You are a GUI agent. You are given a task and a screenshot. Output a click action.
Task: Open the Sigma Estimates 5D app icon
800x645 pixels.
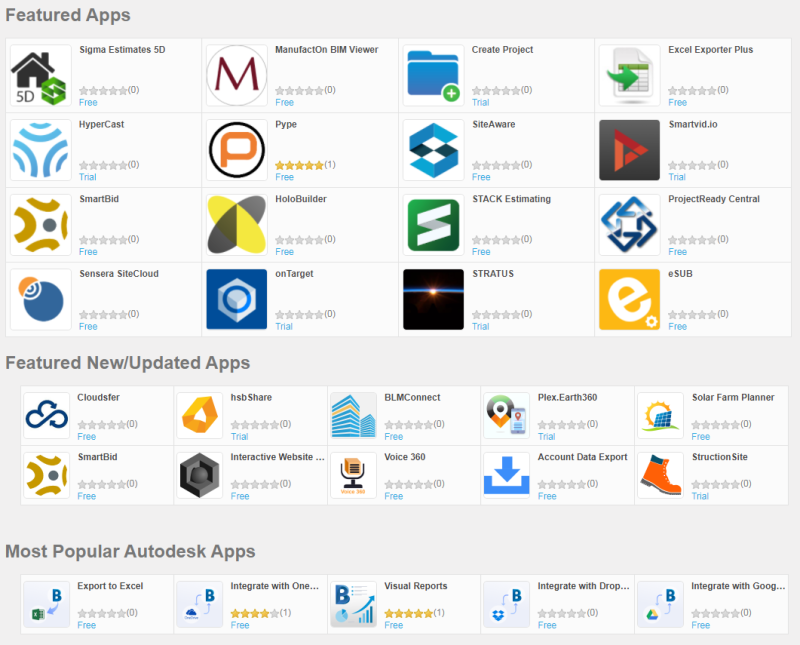point(40,76)
